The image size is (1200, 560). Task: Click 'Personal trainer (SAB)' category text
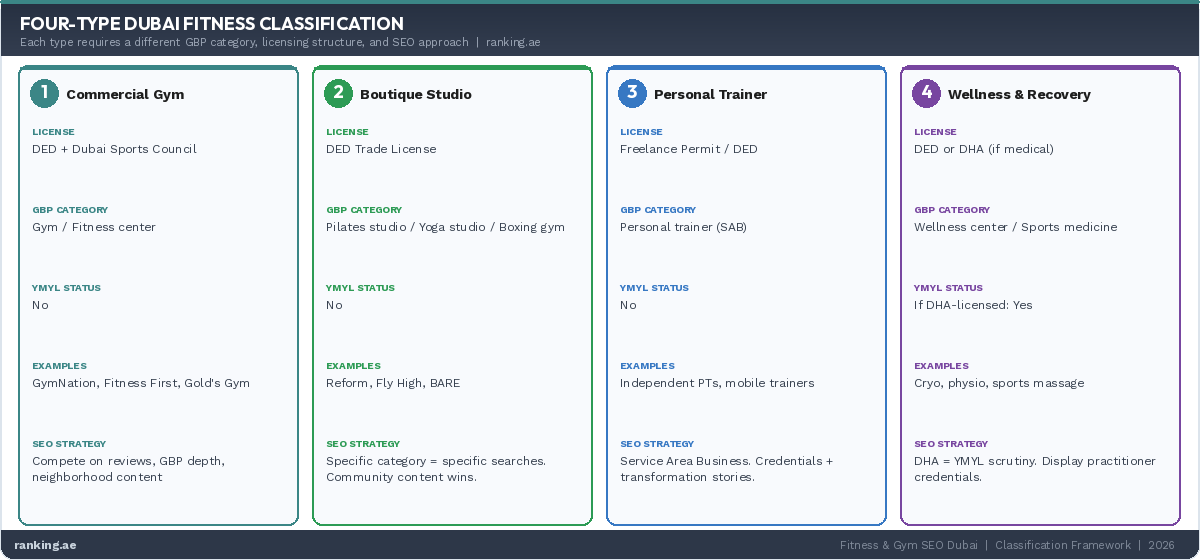683,227
